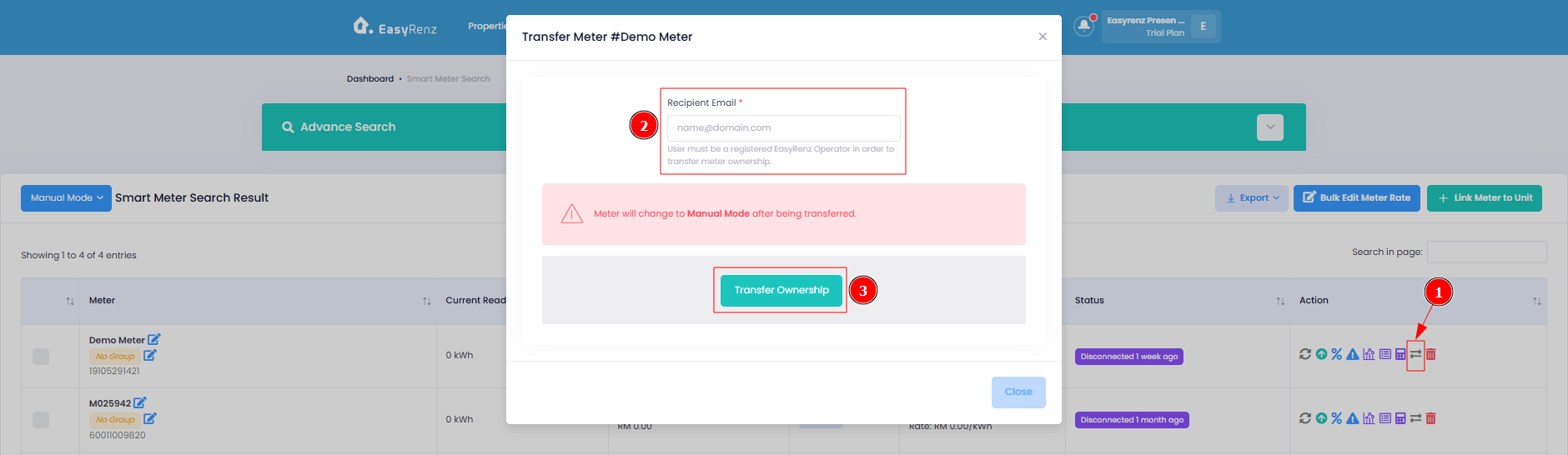Image resolution: width=1568 pixels, height=455 pixels.
Task: Tick the checkbox for M025942 row
Action: 41,420
